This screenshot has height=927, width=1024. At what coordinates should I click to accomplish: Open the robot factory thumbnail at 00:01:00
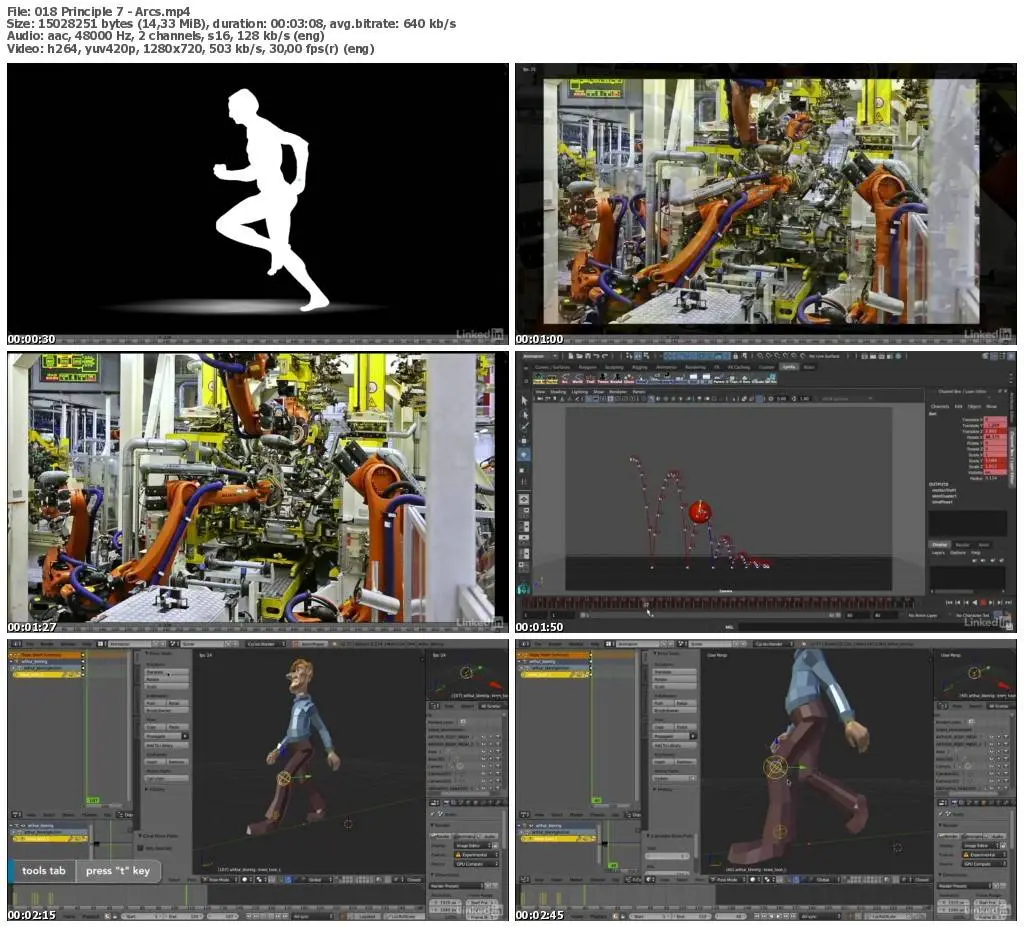765,203
